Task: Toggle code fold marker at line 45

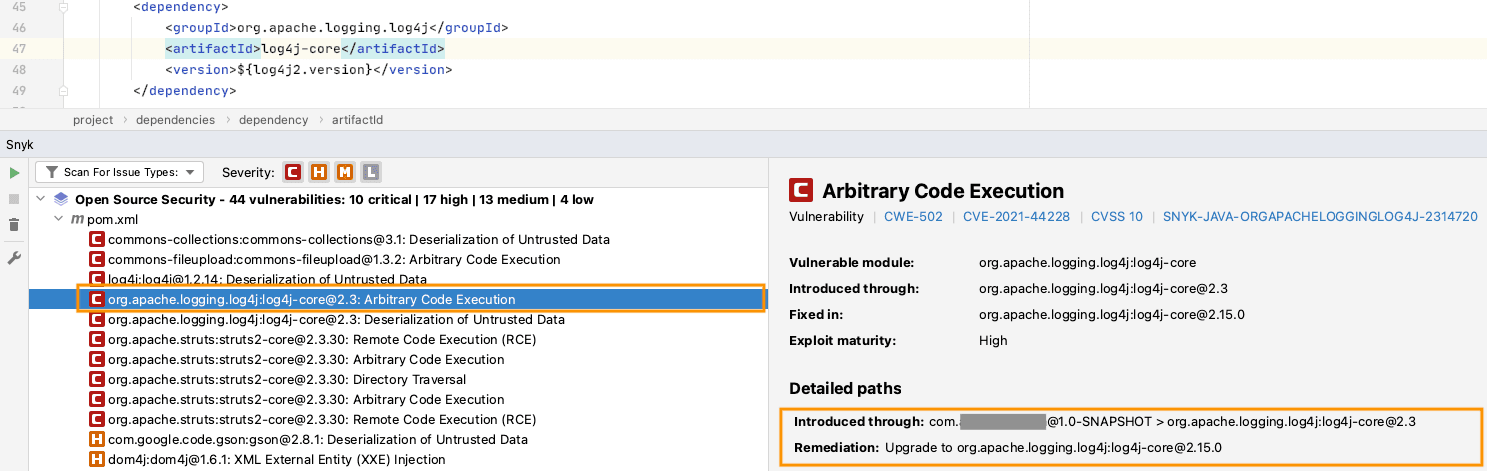Action: 63,7
